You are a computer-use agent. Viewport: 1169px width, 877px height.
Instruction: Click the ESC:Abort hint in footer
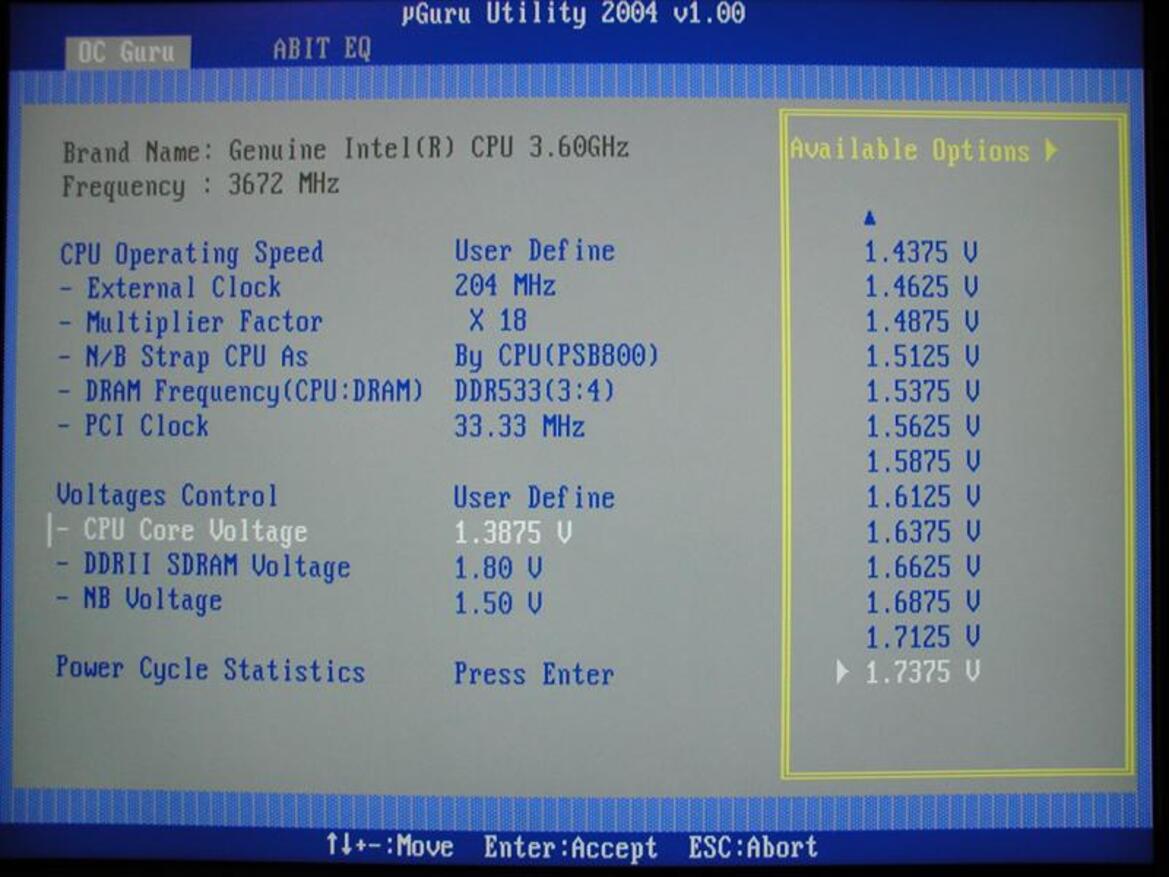[x=753, y=847]
